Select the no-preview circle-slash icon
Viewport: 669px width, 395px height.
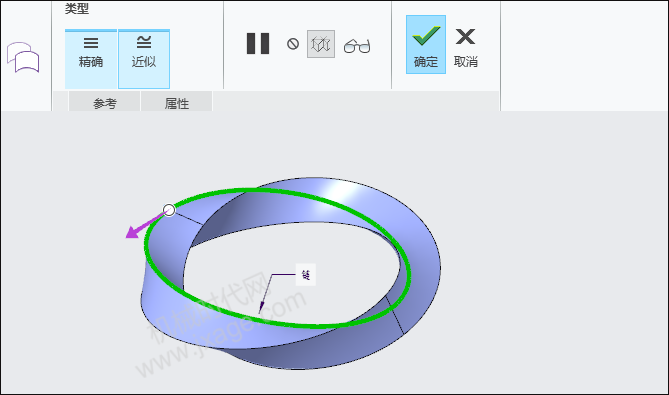(x=293, y=44)
